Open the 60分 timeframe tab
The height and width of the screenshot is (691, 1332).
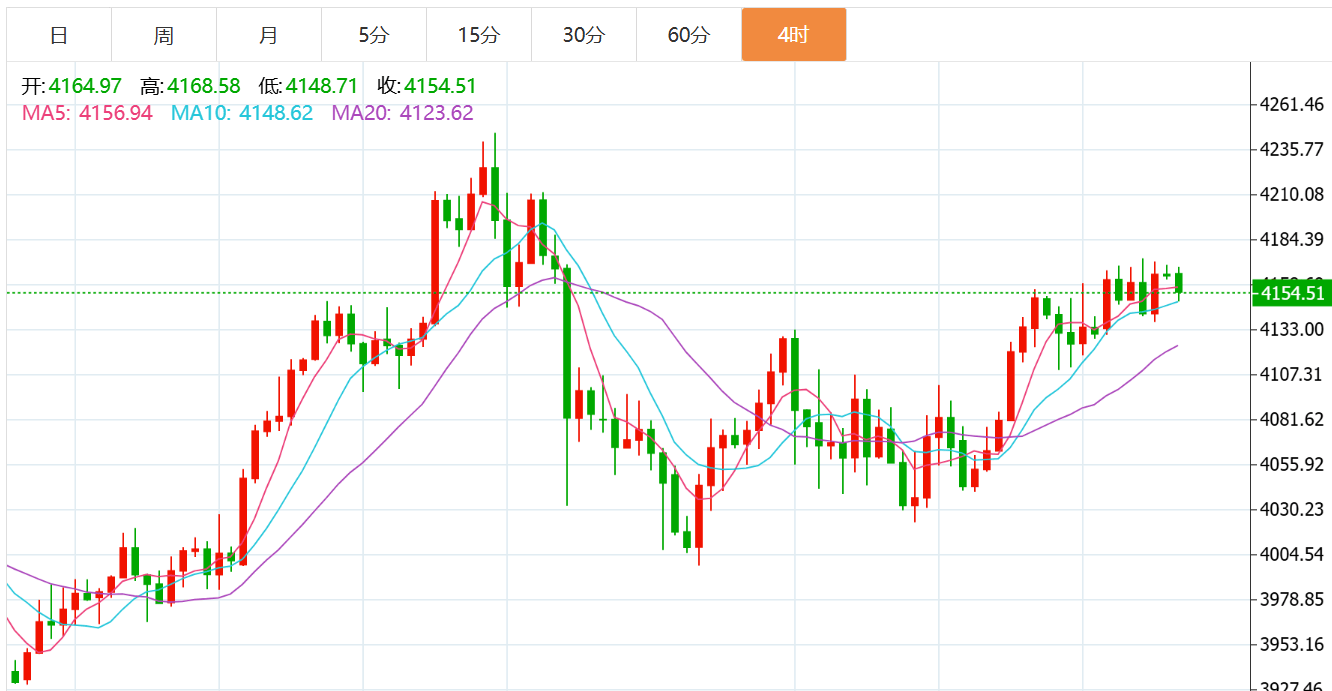tap(689, 36)
